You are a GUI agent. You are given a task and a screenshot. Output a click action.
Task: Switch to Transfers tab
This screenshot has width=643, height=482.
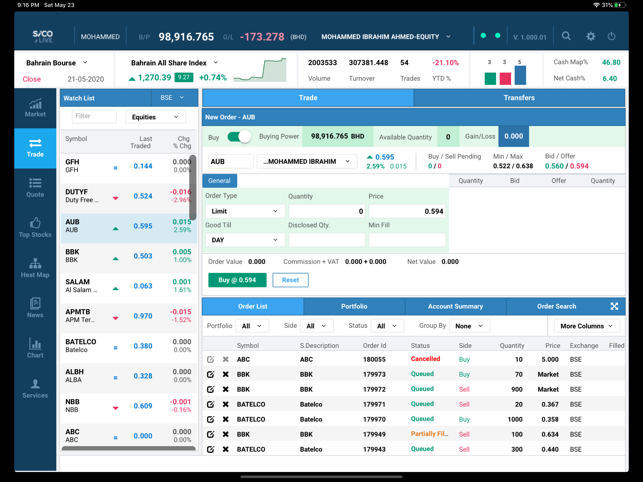(519, 98)
